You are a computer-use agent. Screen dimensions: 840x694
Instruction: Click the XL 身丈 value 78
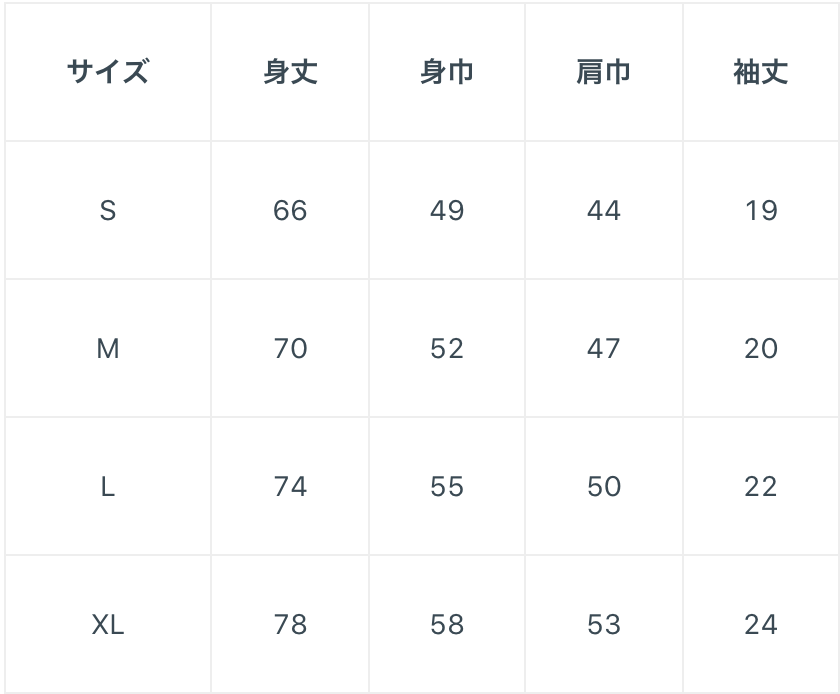coord(290,624)
